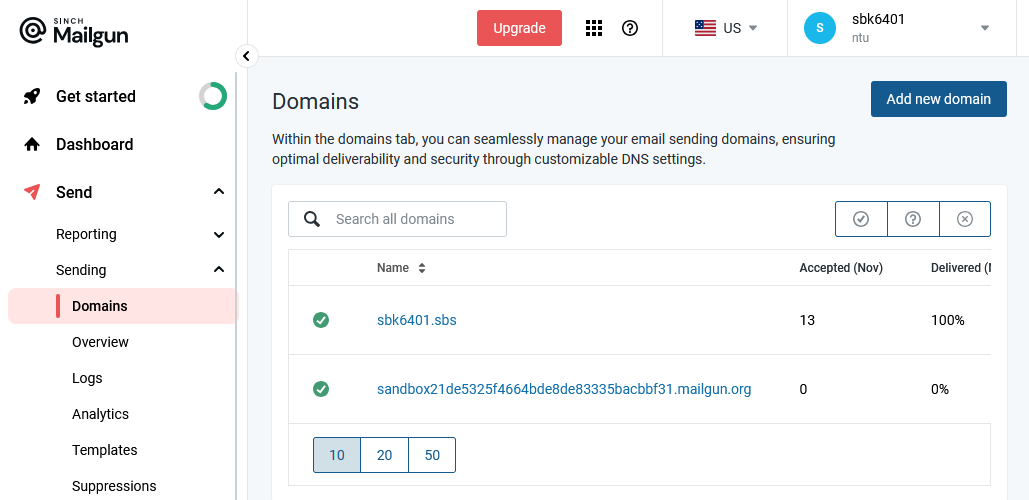Open the help question mark icon
Viewport: 1029px width, 500px height.
click(630, 28)
